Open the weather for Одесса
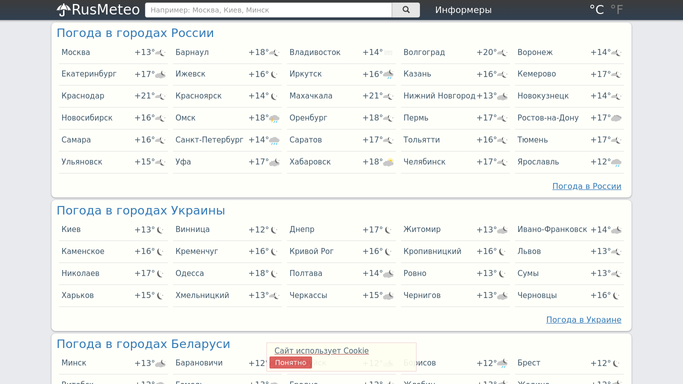Viewport: 683px width, 384px height. 189,273
